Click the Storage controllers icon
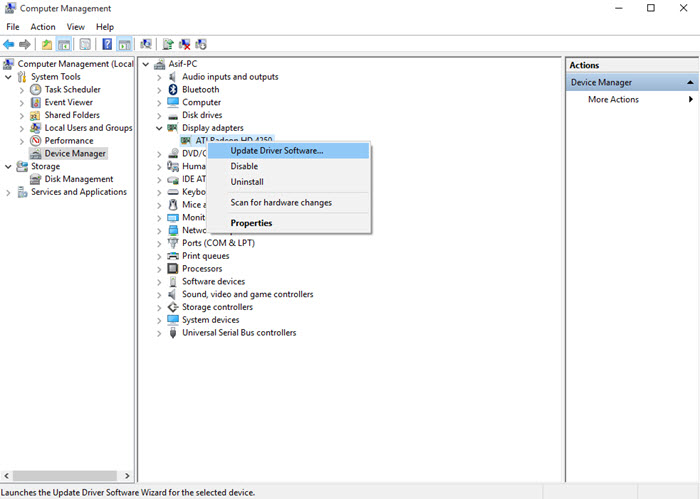This screenshot has width=700, height=499. (x=173, y=307)
